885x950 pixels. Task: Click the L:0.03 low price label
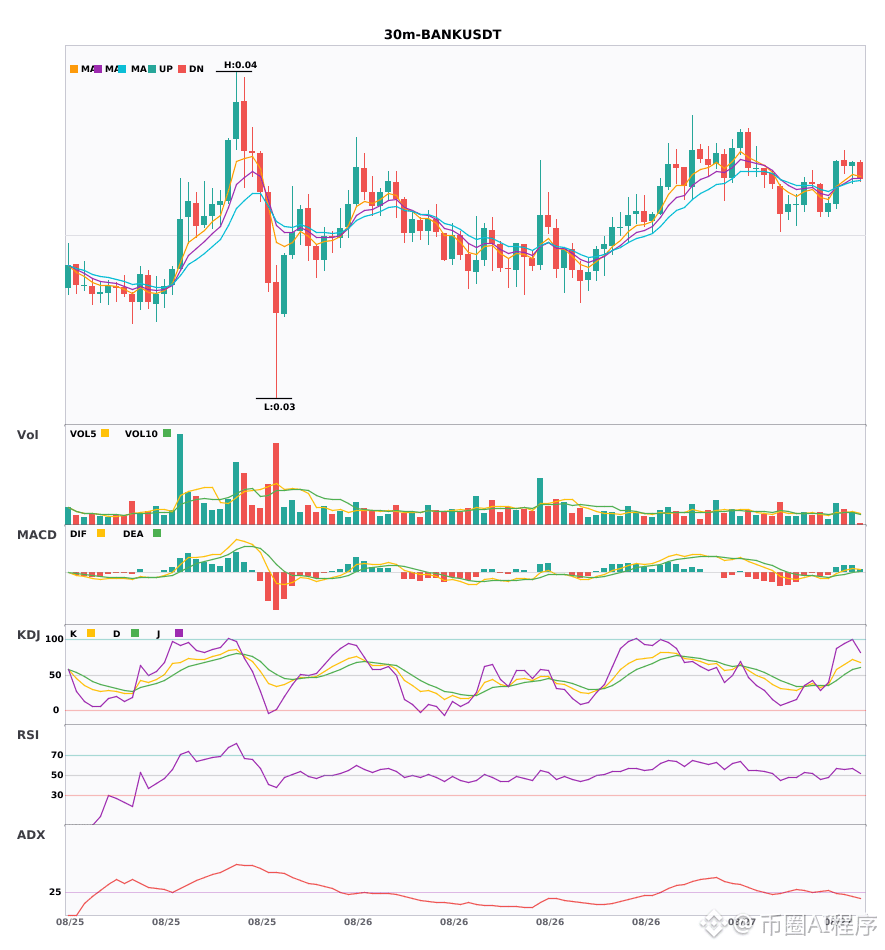[x=279, y=407]
